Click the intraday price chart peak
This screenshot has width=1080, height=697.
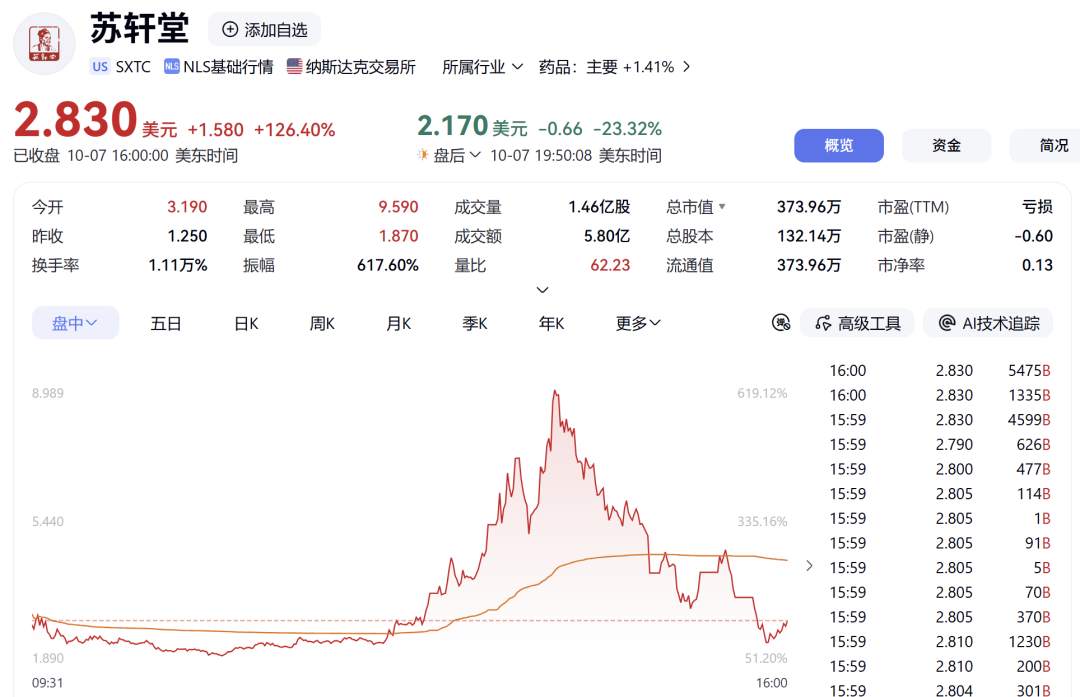(555, 393)
